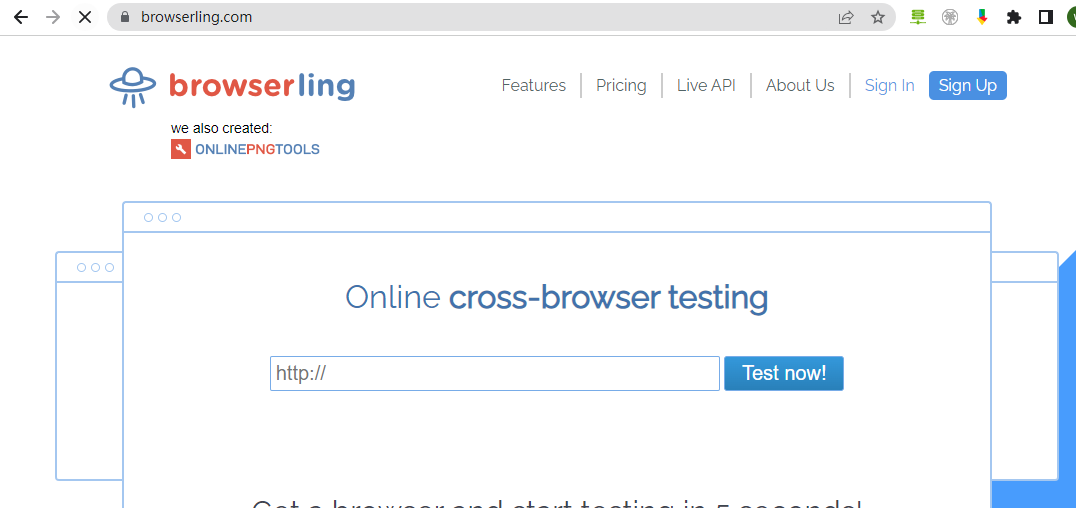Click the Sign In link

click(x=889, y=85)
